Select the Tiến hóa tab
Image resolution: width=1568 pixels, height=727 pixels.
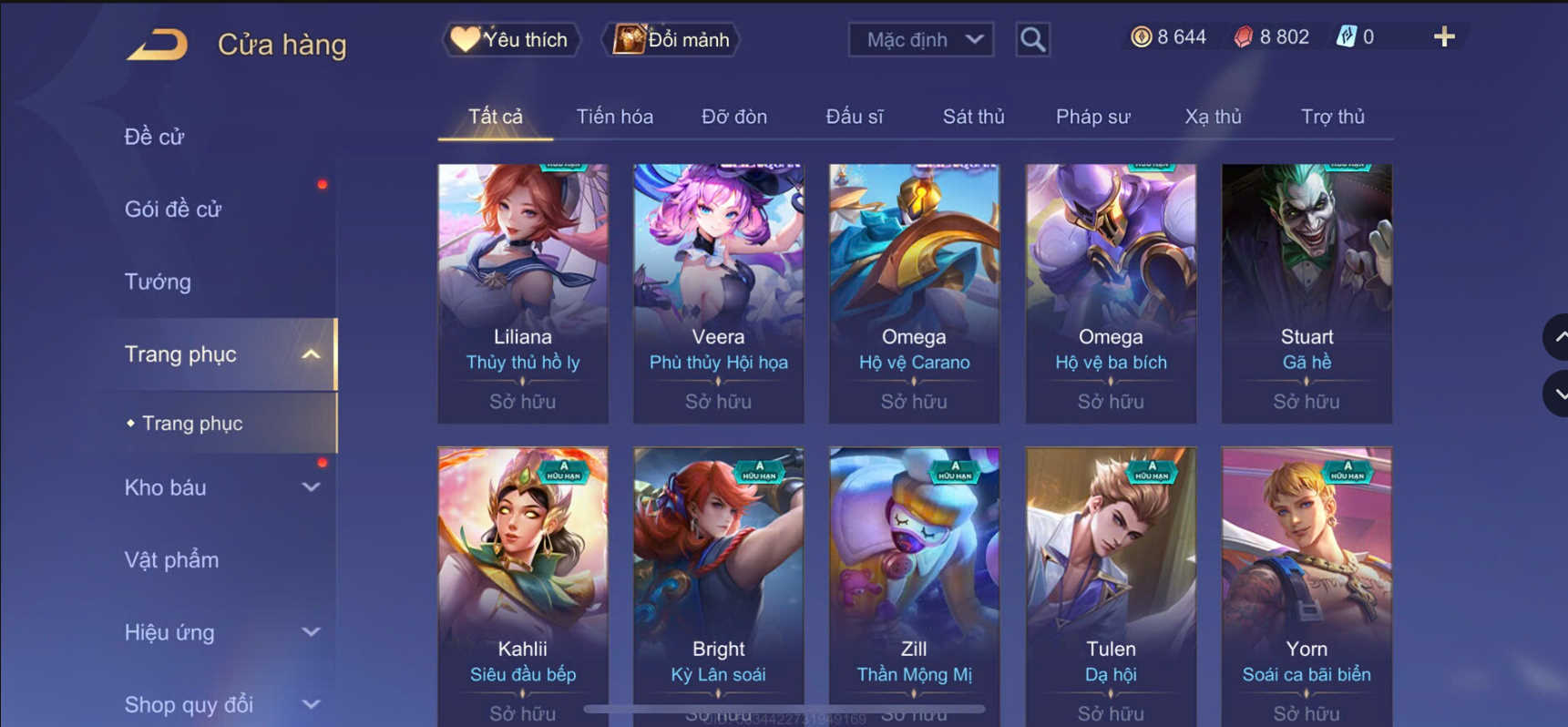point(614,117)
